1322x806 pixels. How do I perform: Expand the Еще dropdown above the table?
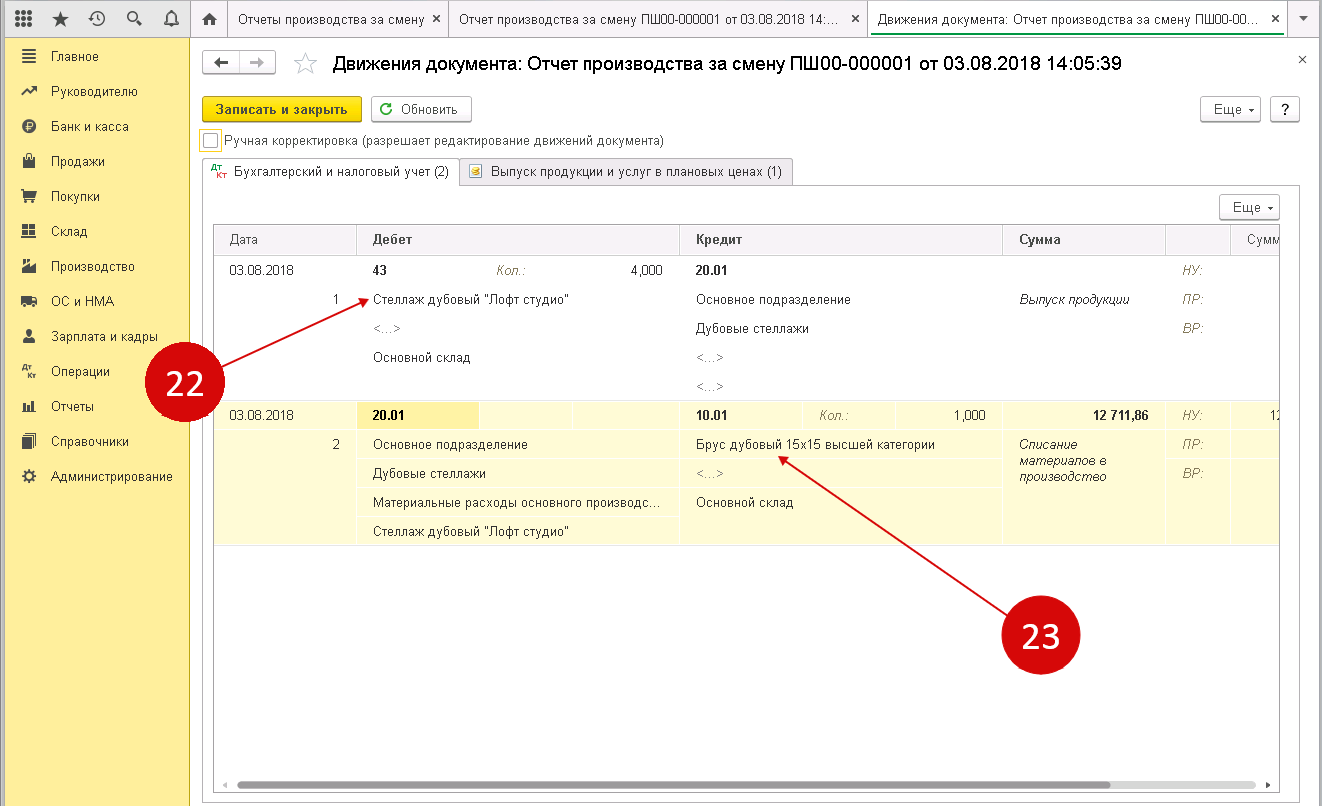tap(1248, 207)
